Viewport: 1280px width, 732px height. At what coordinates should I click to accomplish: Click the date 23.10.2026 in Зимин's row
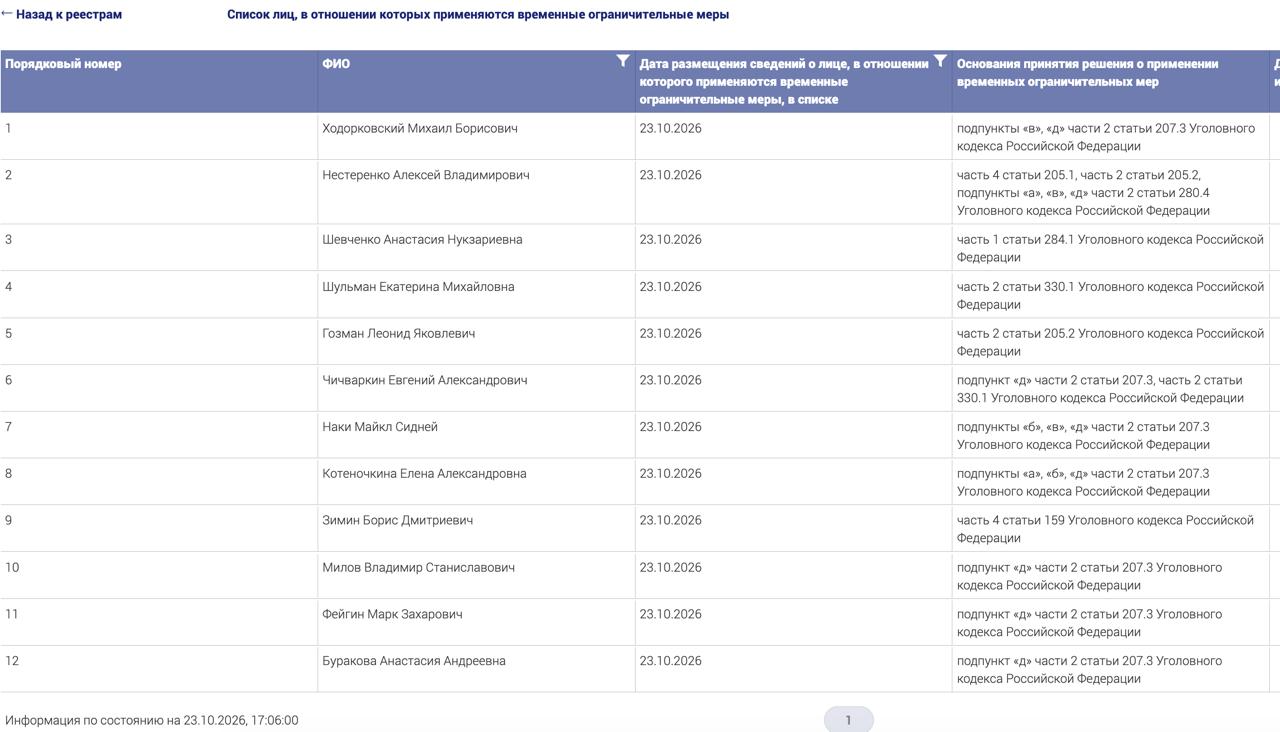[671, 521]
